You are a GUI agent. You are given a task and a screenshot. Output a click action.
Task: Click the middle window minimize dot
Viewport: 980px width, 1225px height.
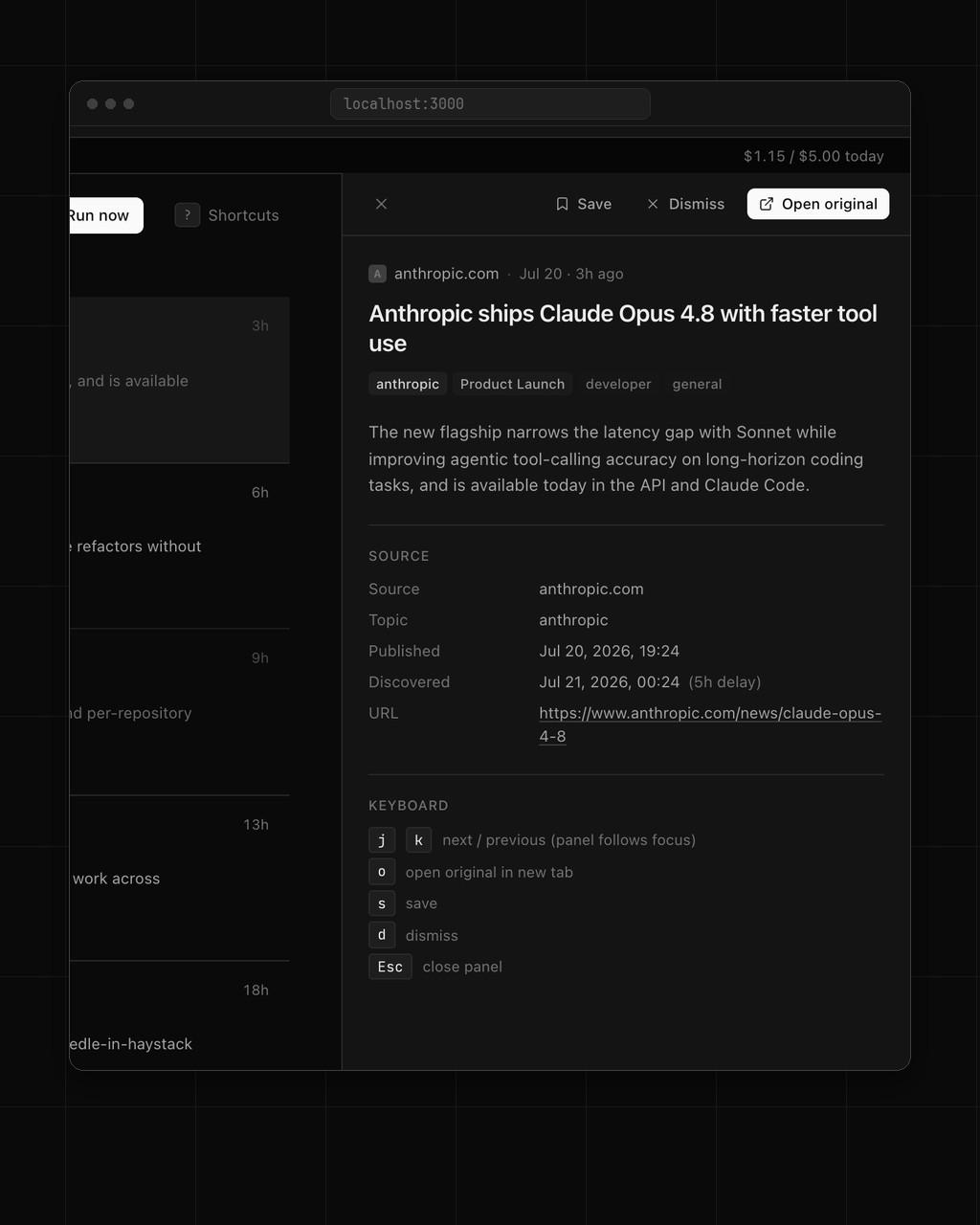[x=110, y=103]
